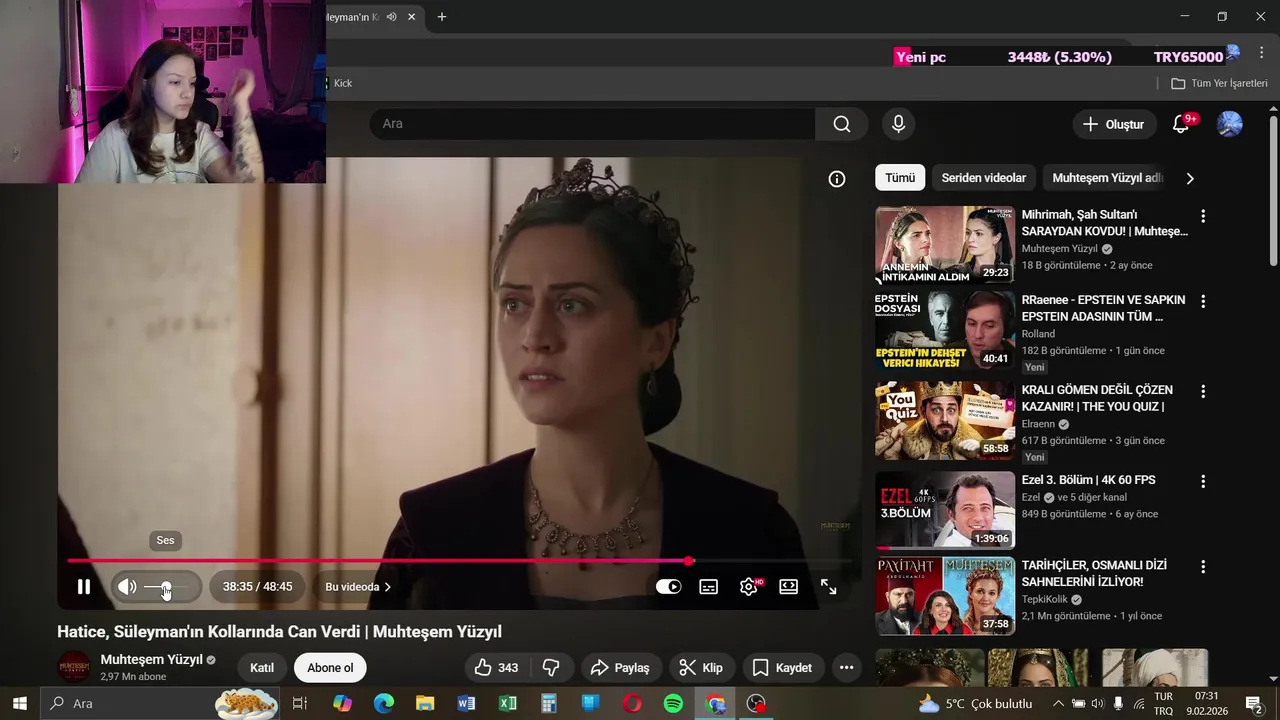Open video player settings gear
Screen dimensions: 1280x720
[748, 587]
